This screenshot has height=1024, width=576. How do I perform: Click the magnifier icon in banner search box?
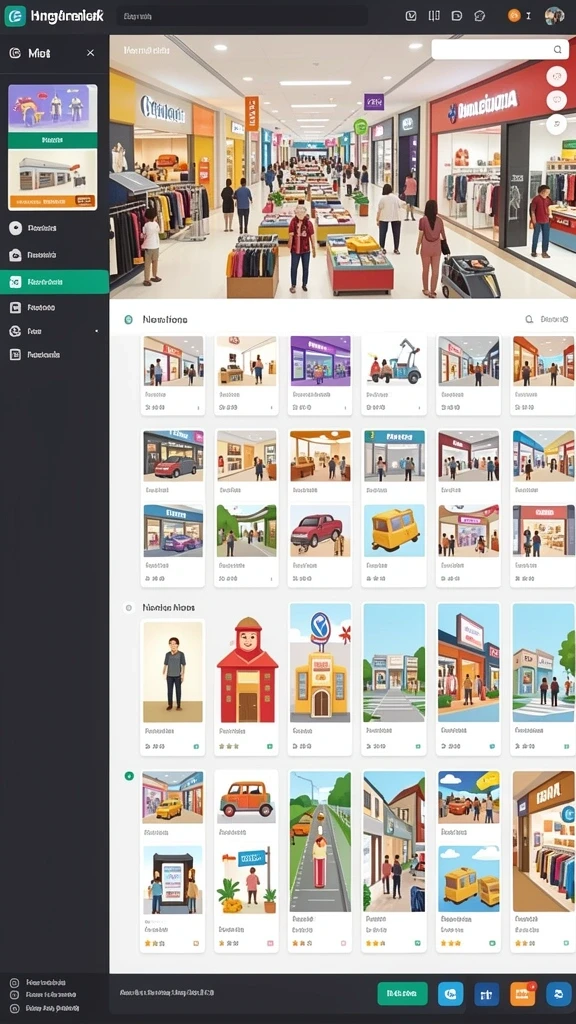(557, 49)
